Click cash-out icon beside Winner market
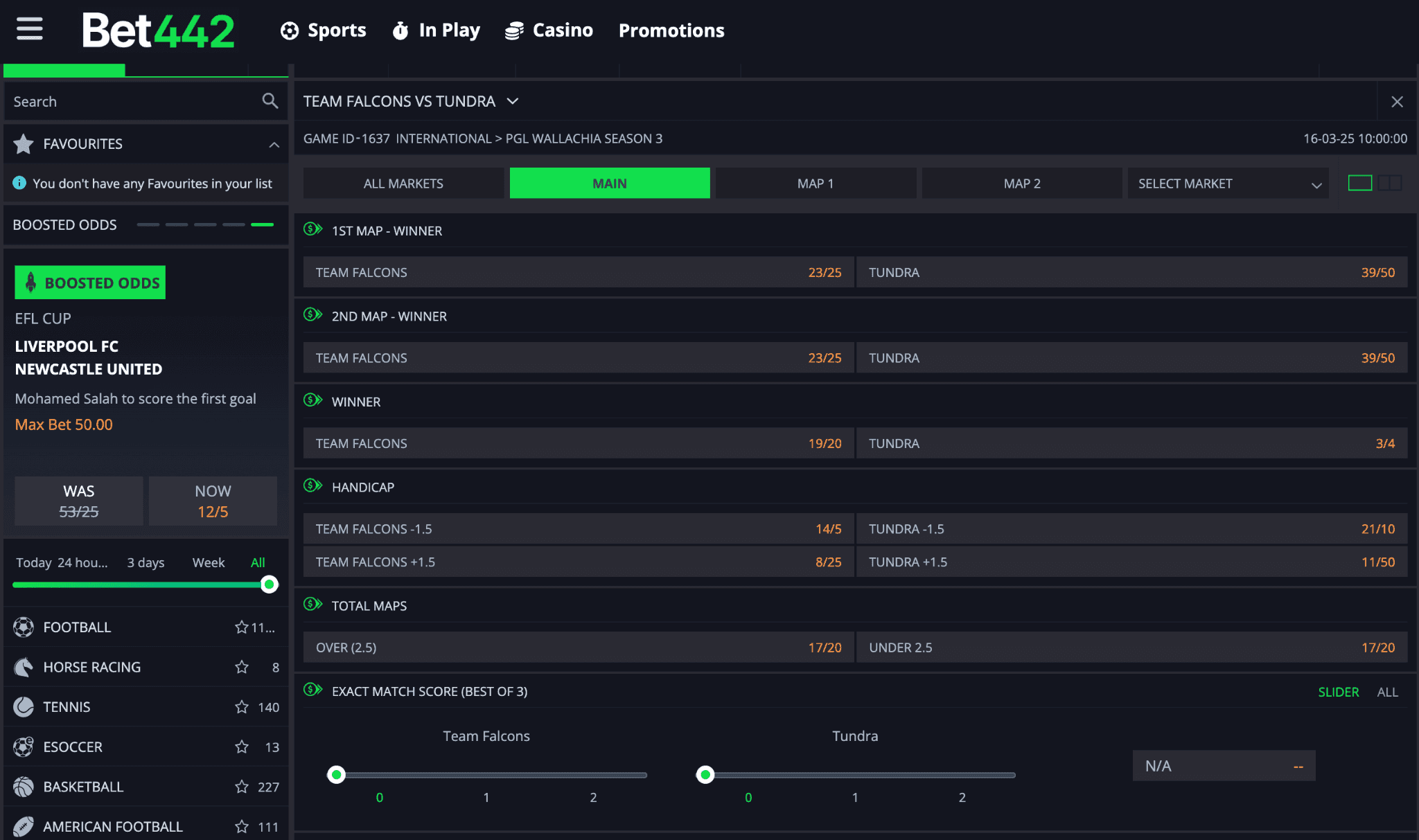The image size is (1419, 840). (x=313, y=400)
